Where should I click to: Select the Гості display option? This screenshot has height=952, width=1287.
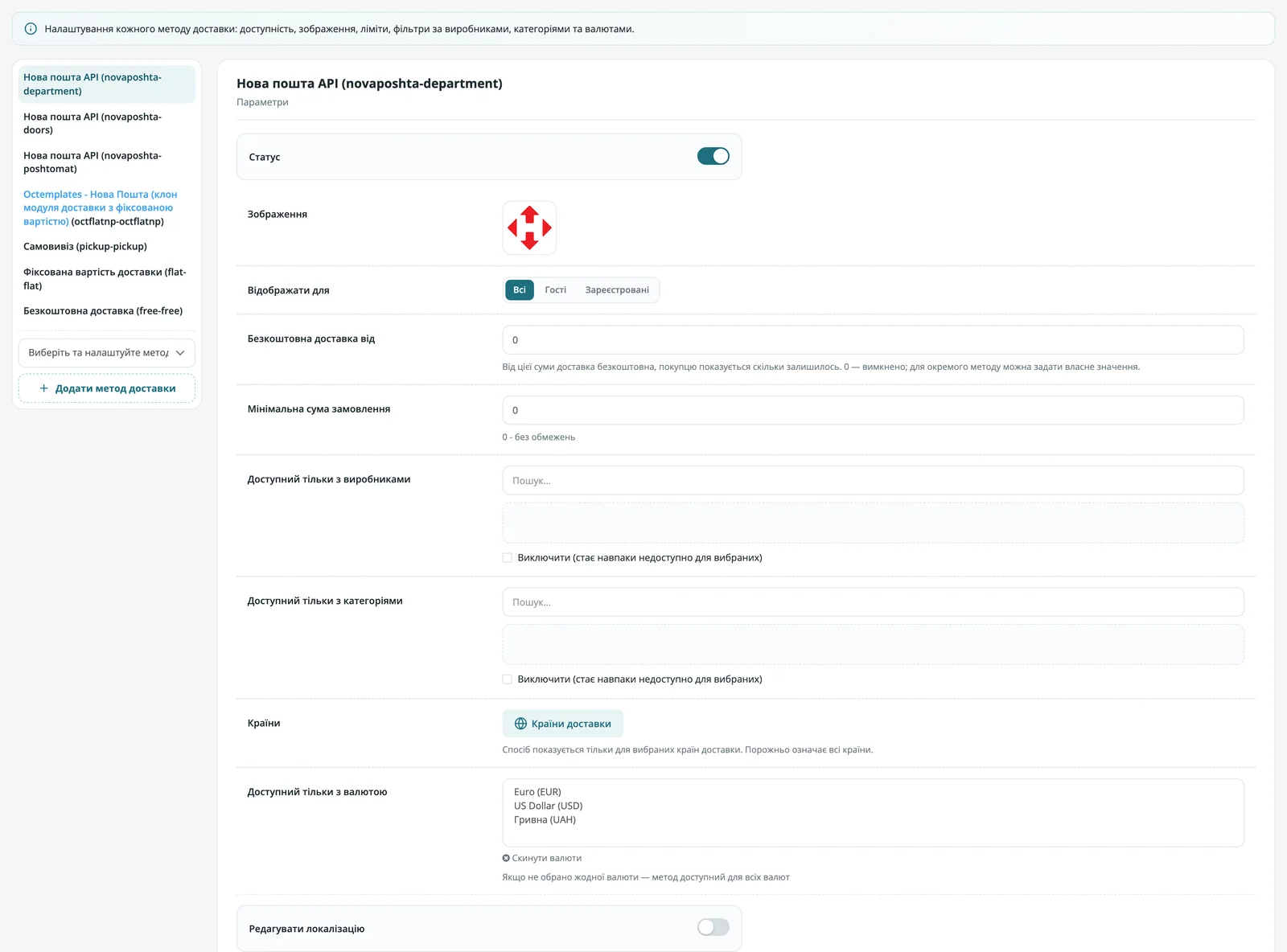[556, 290]
